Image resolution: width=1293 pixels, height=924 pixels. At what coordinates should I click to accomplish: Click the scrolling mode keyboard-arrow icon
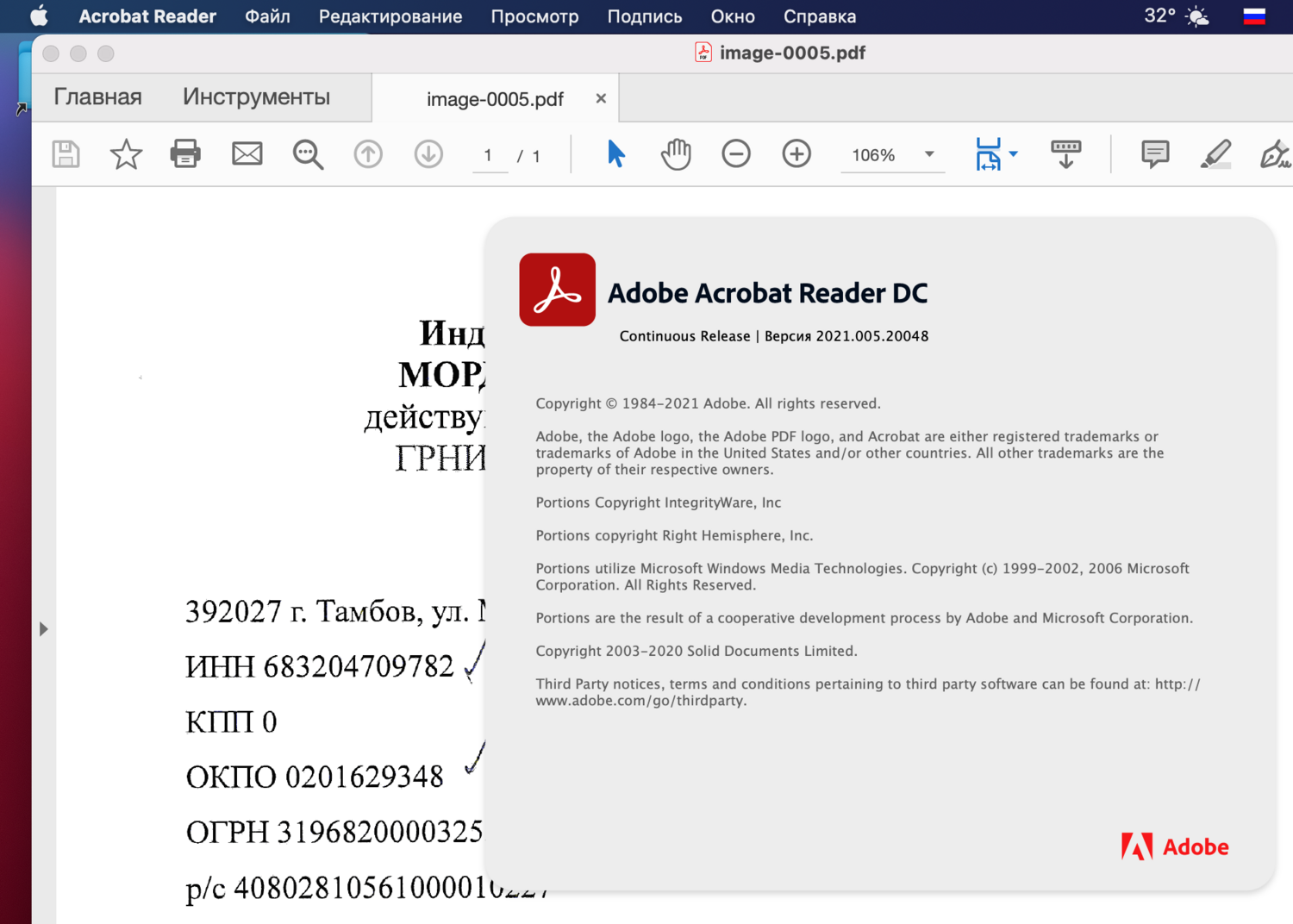1066,154
